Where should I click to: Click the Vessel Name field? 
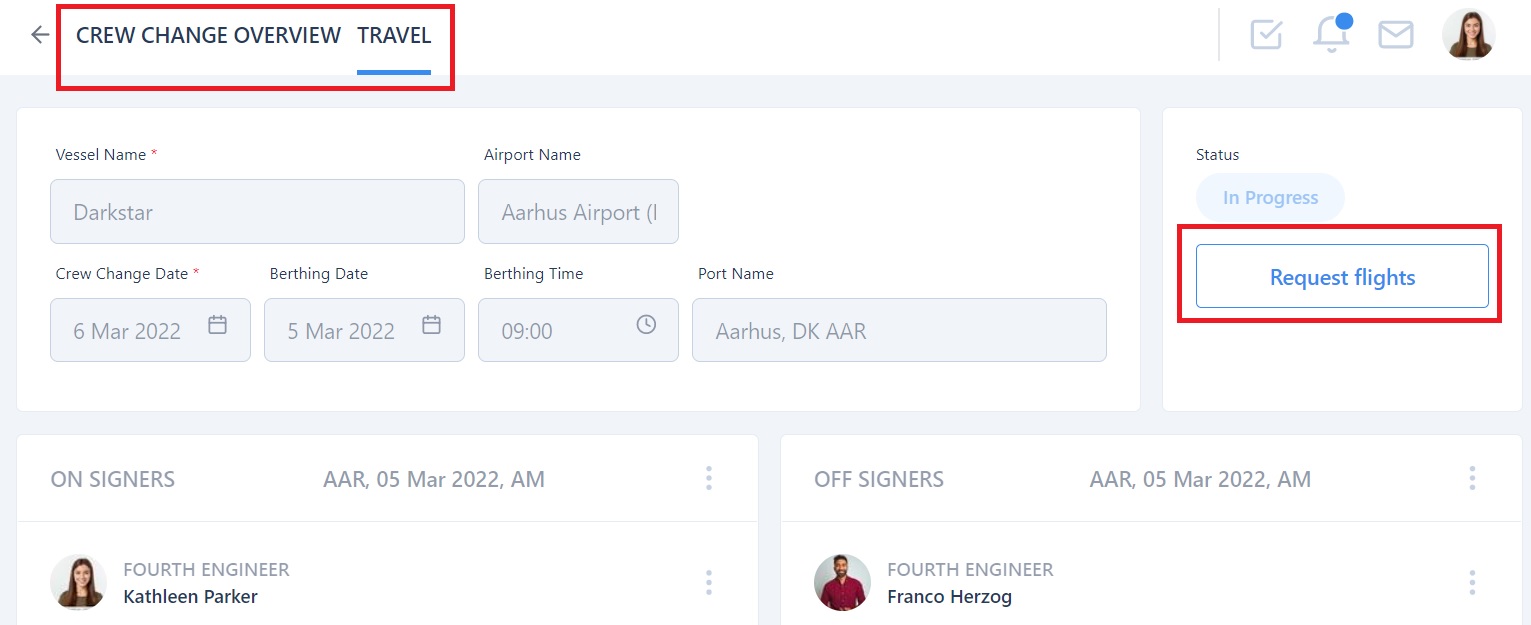click(x=257, y=212)
